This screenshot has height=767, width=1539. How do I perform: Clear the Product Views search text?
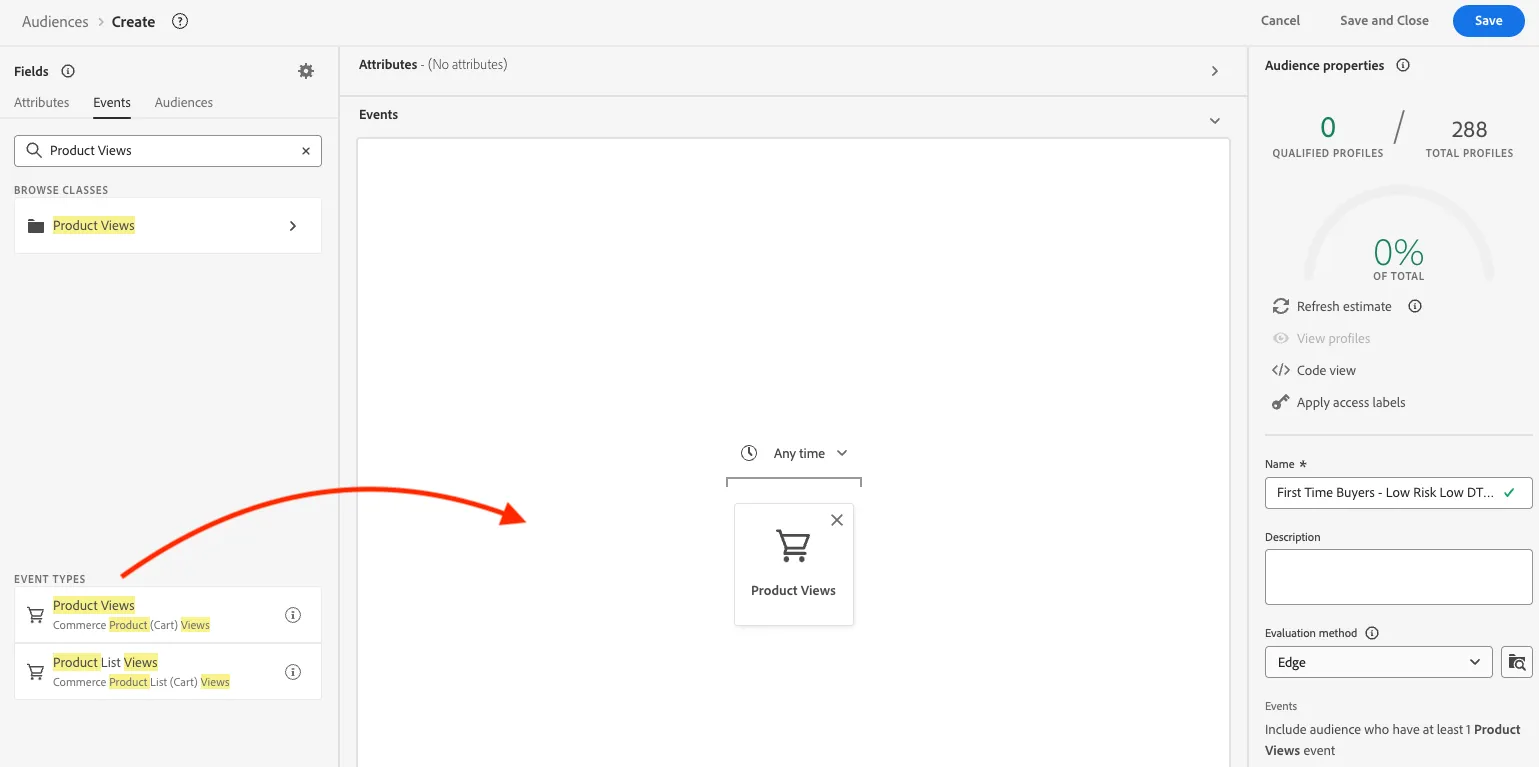point(306,151)
